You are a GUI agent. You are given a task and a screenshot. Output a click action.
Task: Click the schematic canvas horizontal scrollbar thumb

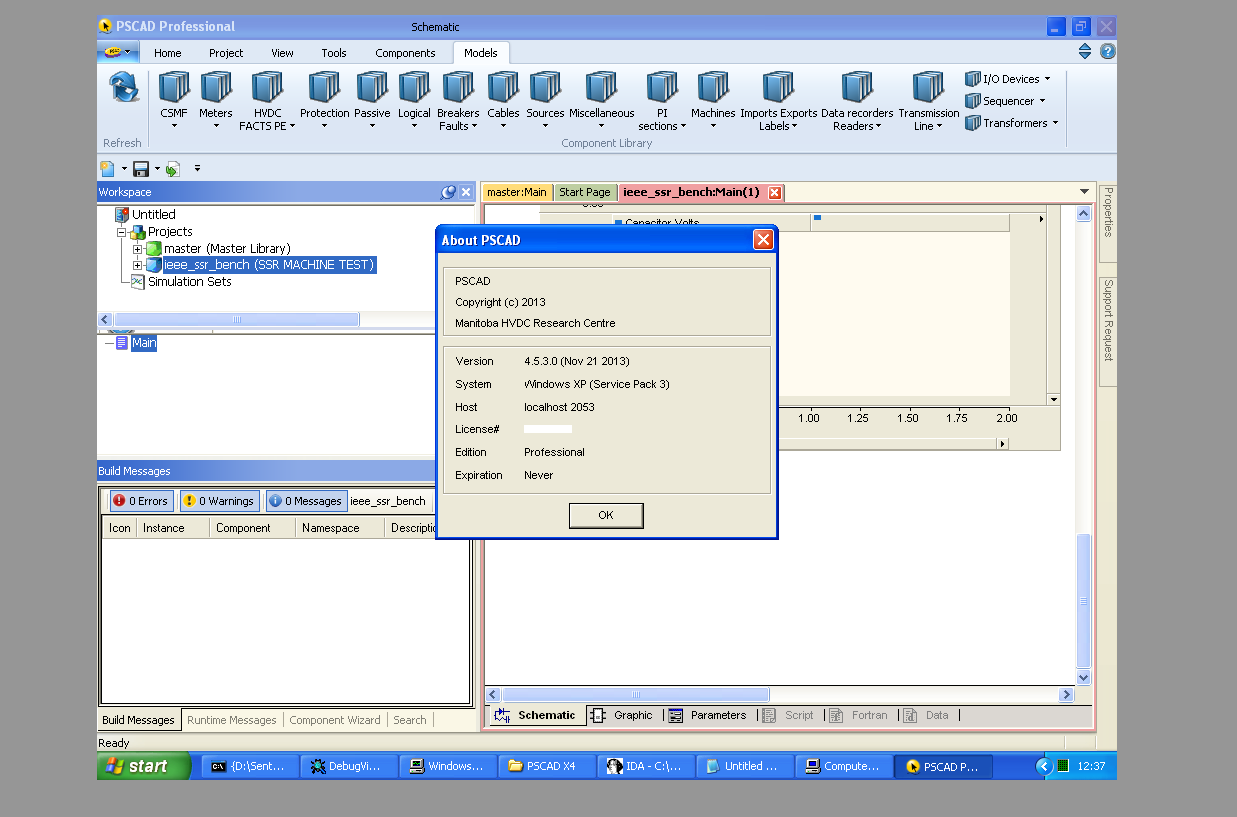click(635, 695)
